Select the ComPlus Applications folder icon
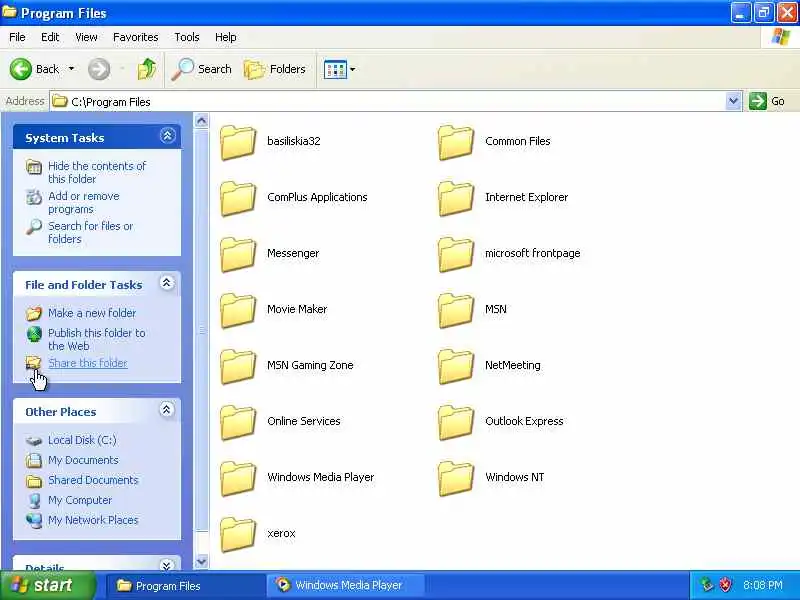The width and height of the screenshot is (800, 600). tap(238, 198)
